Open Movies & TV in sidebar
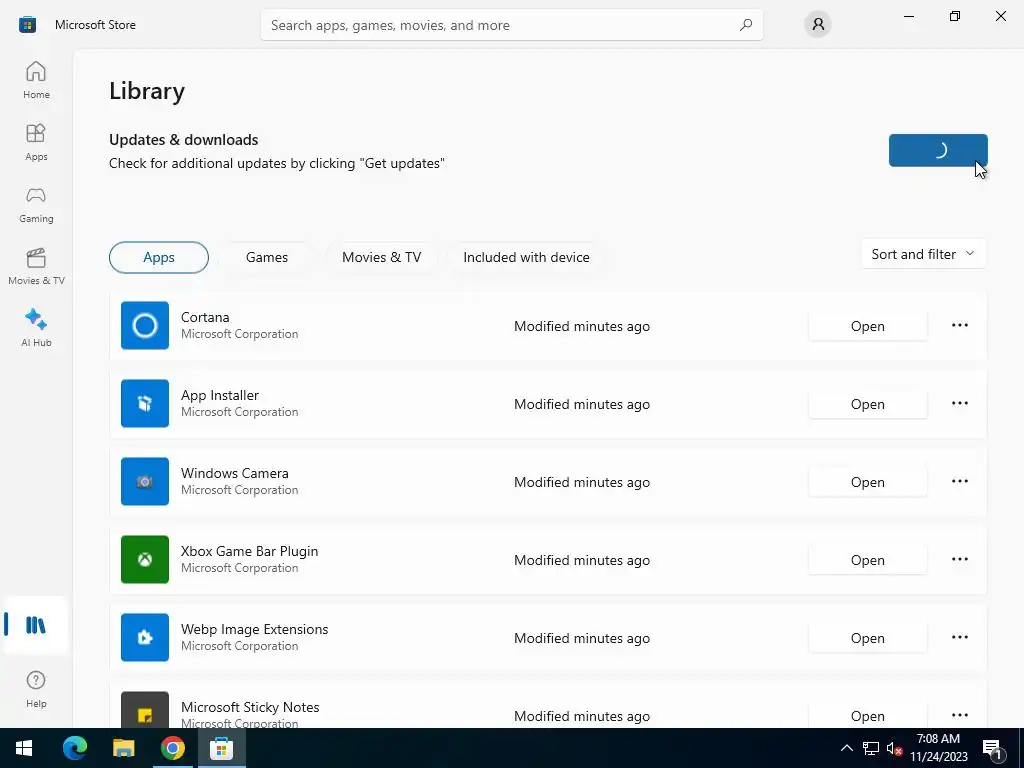 36,266
